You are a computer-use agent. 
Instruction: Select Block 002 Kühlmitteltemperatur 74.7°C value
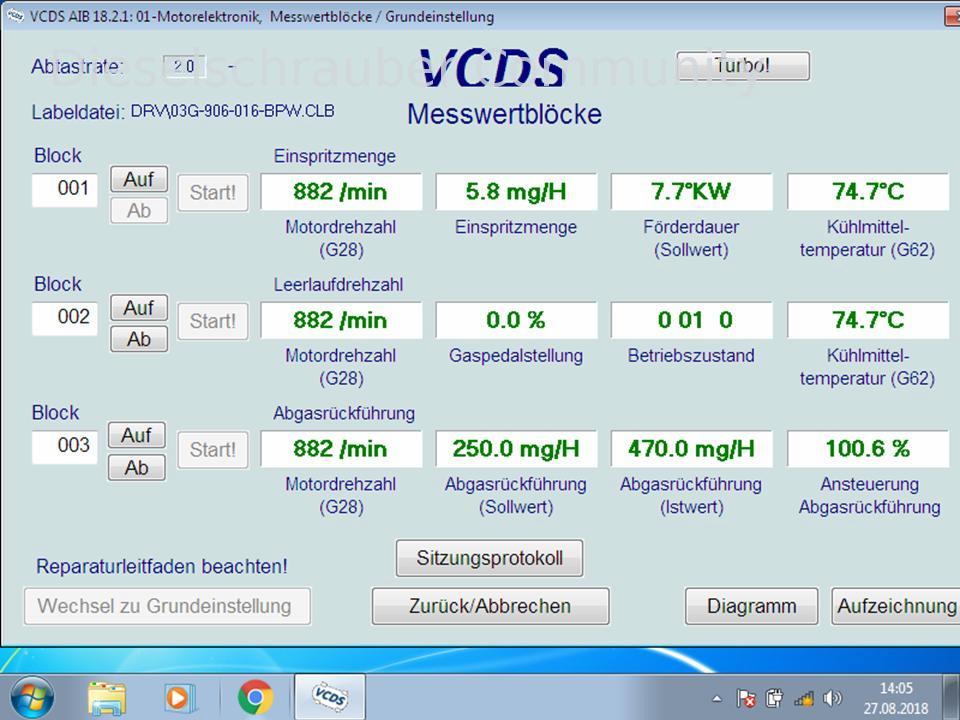868,320
